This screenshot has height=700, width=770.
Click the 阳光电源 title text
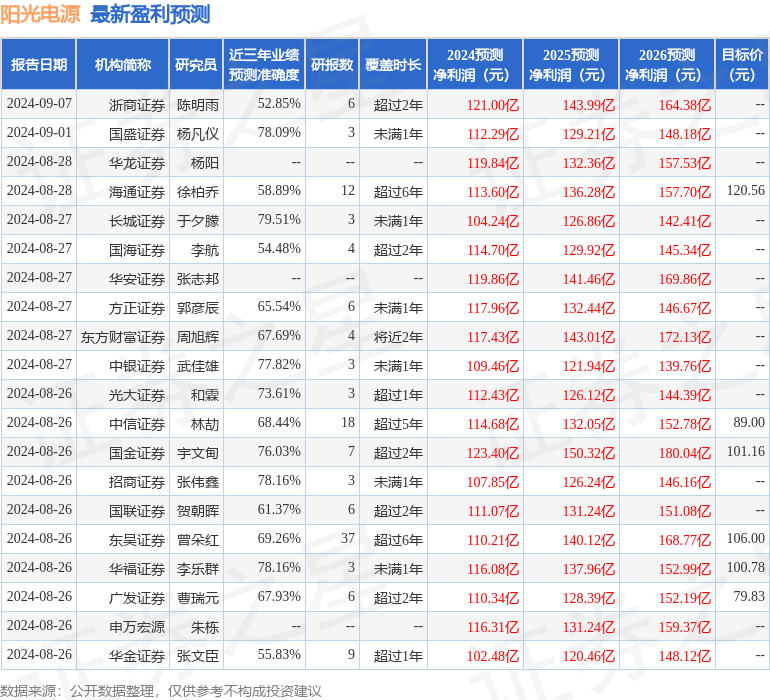point(40,14)
